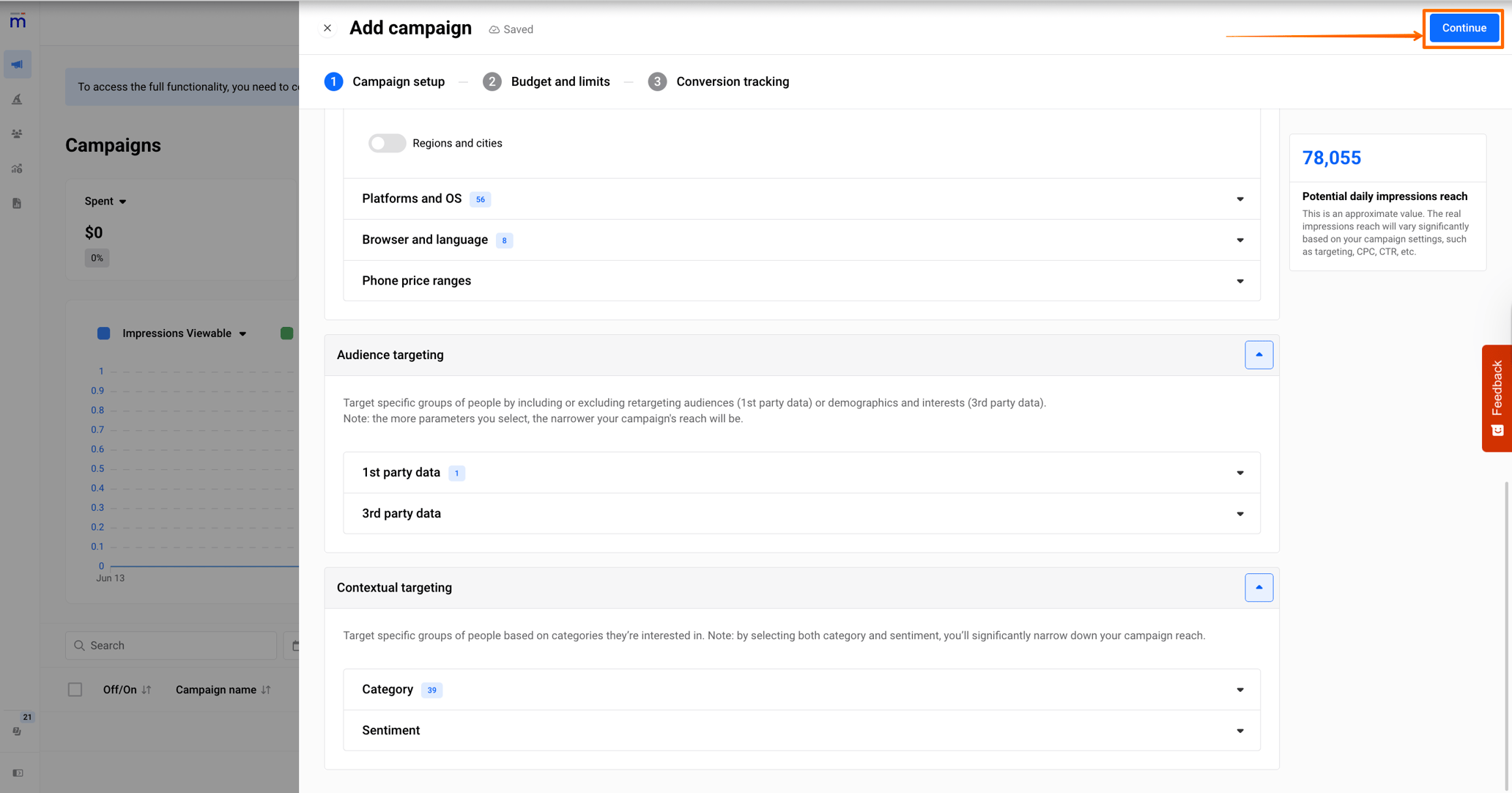Click the notifications icon with badge 21
The width and height of the screenshot is (1512, 793).
tap(17, 730)
